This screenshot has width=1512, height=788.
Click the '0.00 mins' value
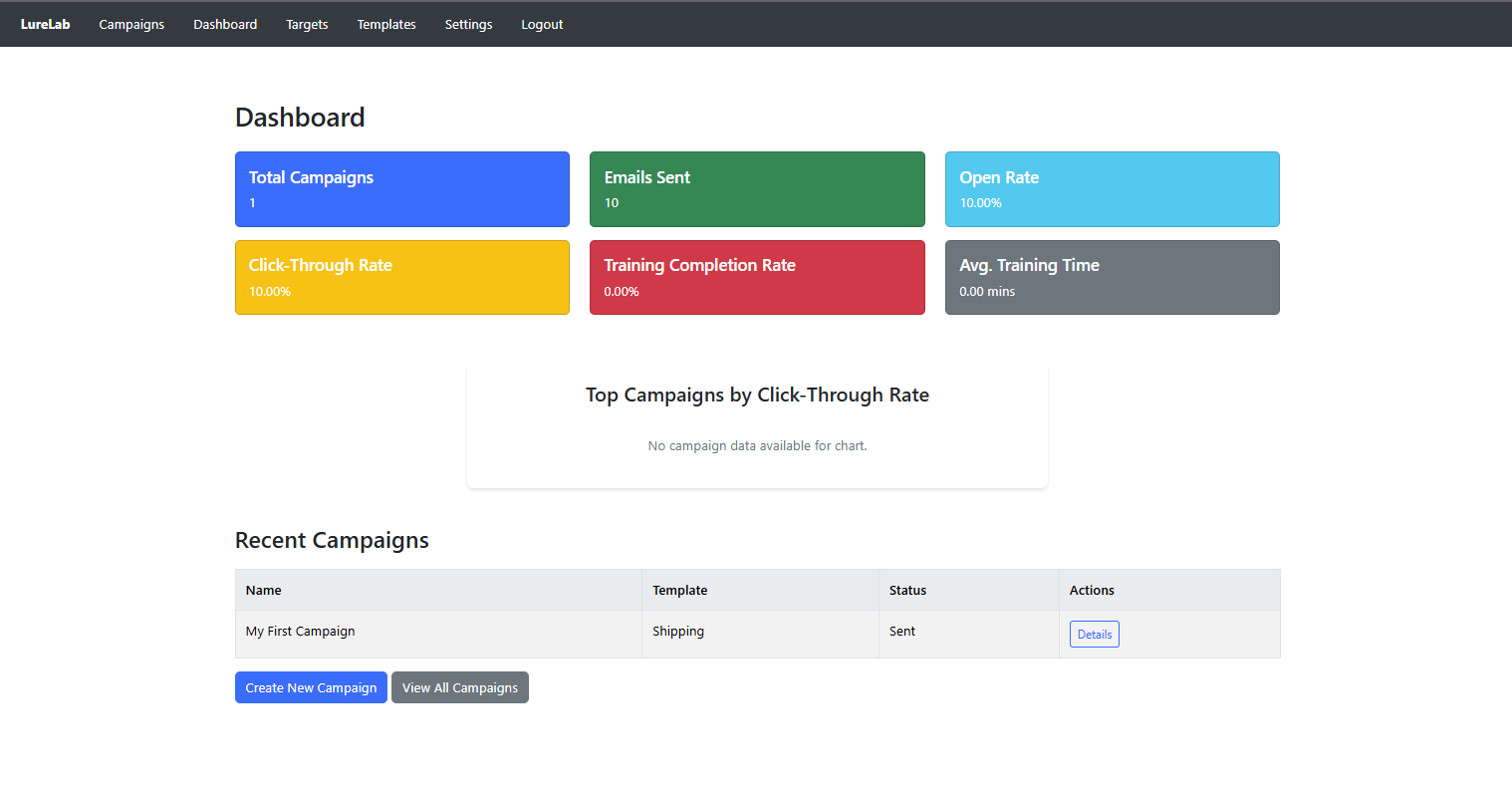tap(987, 292)
